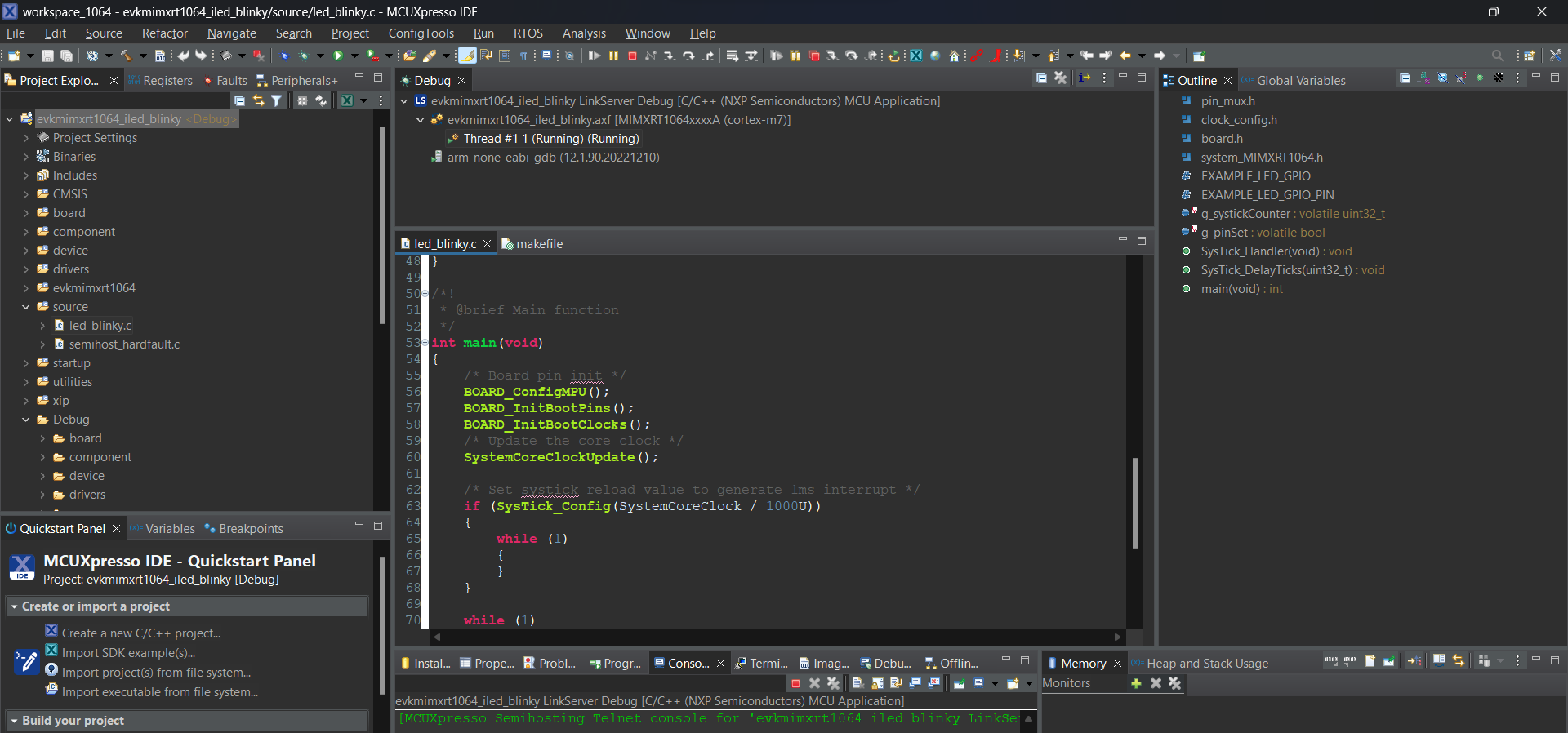Toggle Link with Editor in Project Explorer

click(258, 100)
